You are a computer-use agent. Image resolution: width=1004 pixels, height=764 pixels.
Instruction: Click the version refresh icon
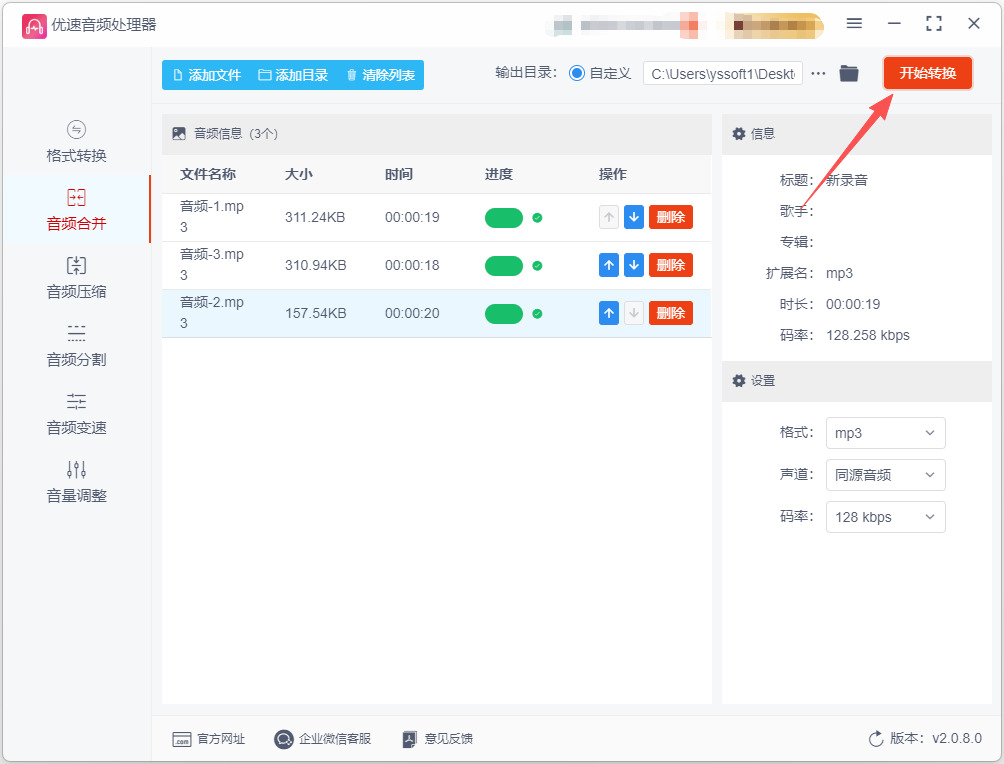point(876,739)
